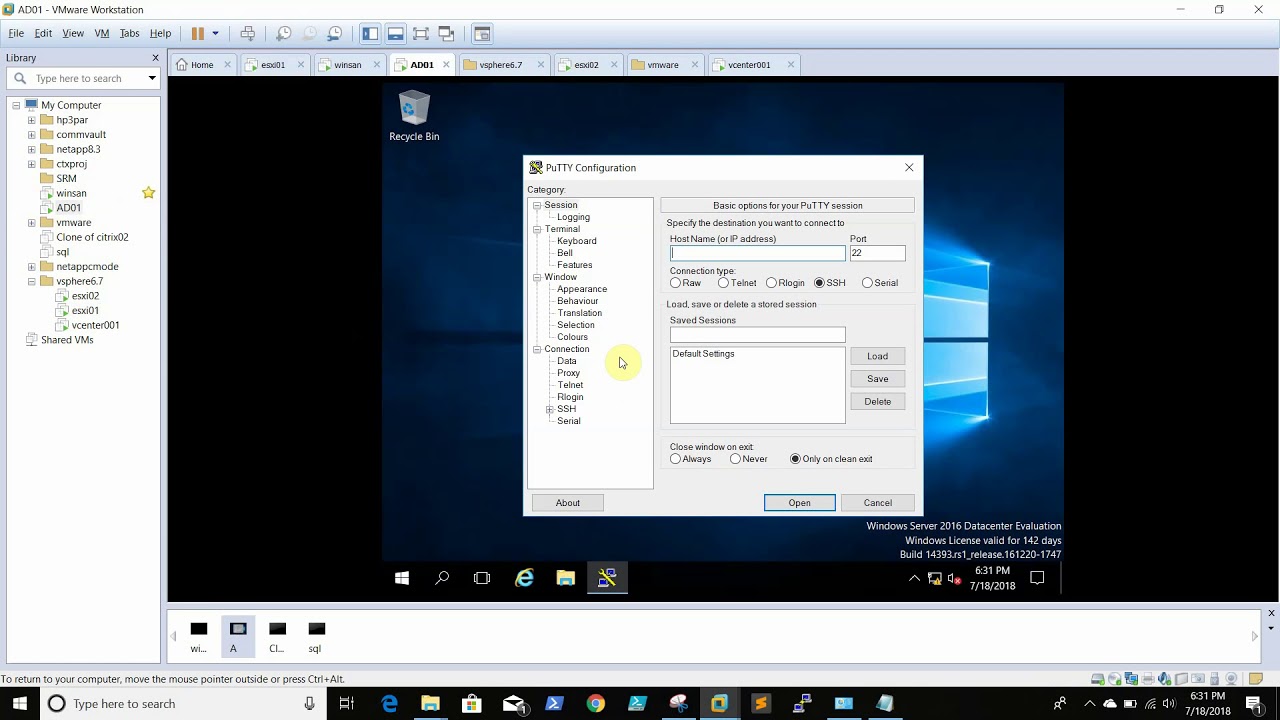
Task: Click the favorite star next to winsan
Action: pos(148,192)
